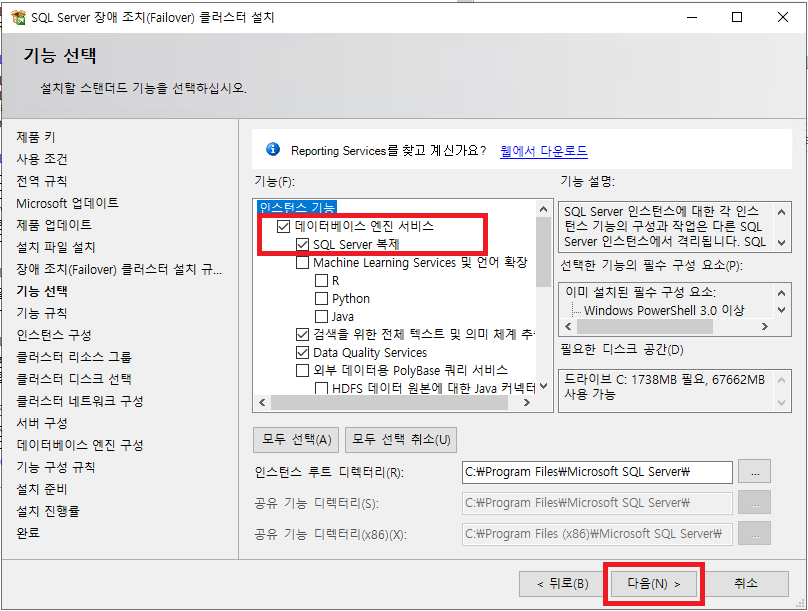808x611 pixels.
Task: Select the 완료 step
Action: coord(28,533)
